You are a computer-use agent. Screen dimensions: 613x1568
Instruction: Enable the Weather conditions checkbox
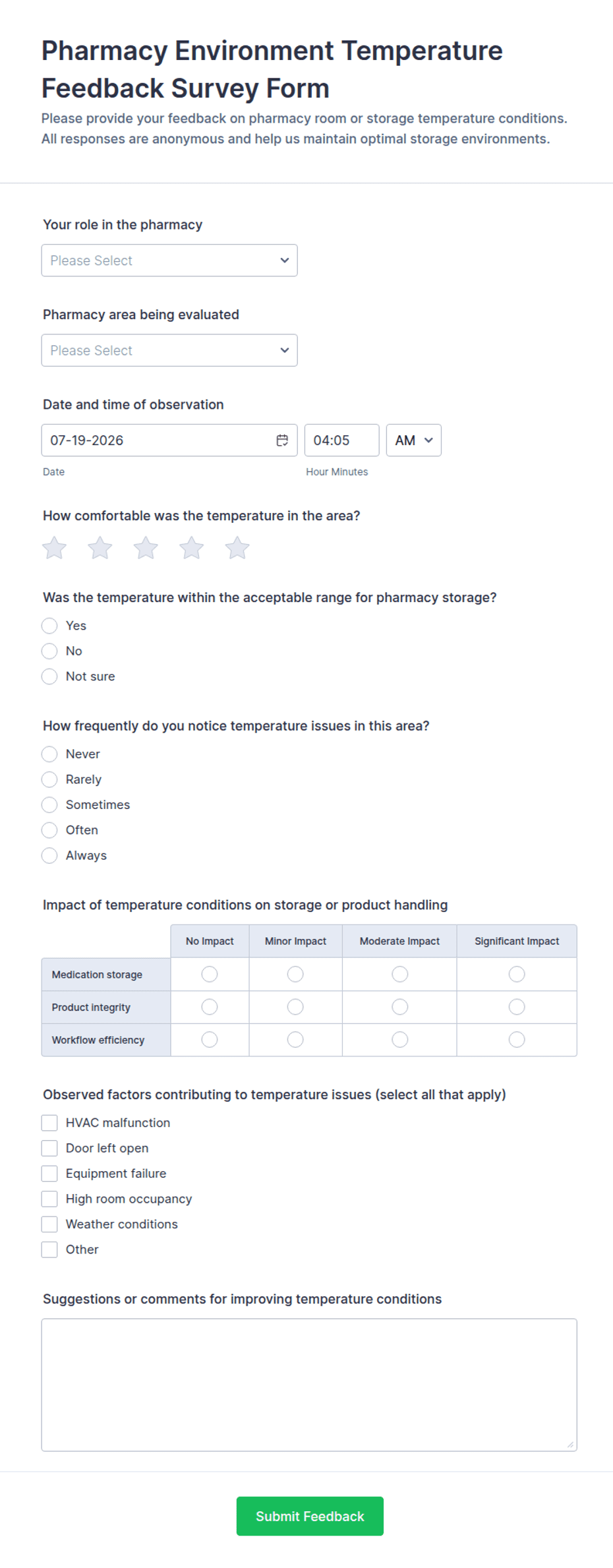point(49,1224)
